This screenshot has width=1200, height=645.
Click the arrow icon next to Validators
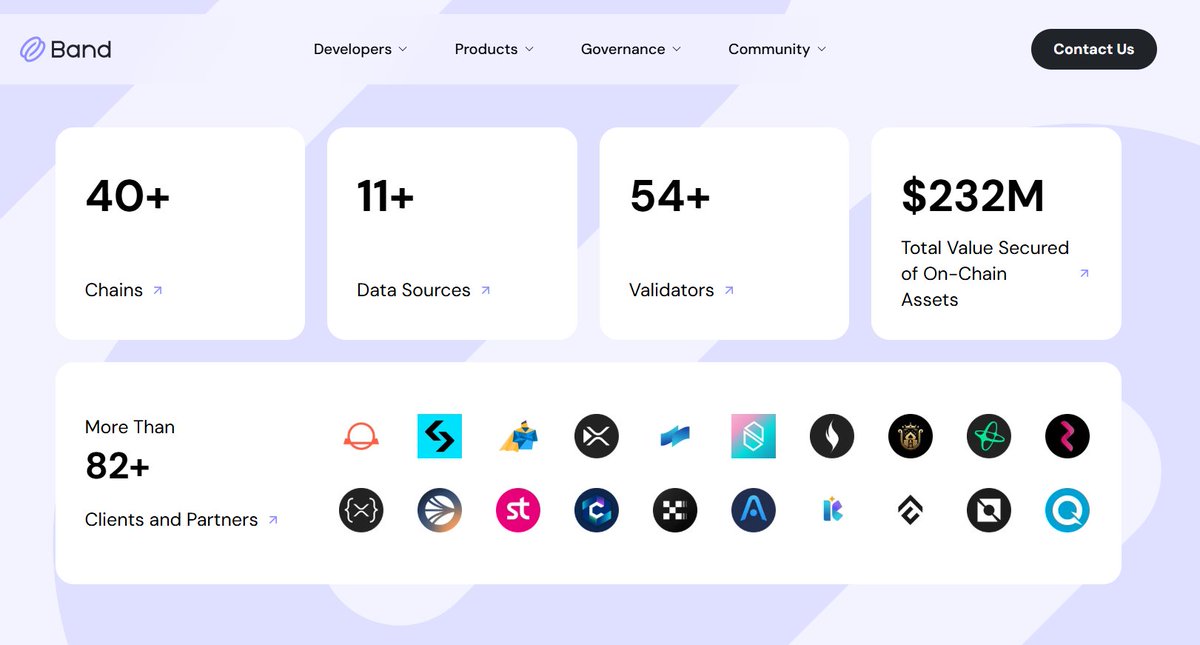click(x=729, y=290)
